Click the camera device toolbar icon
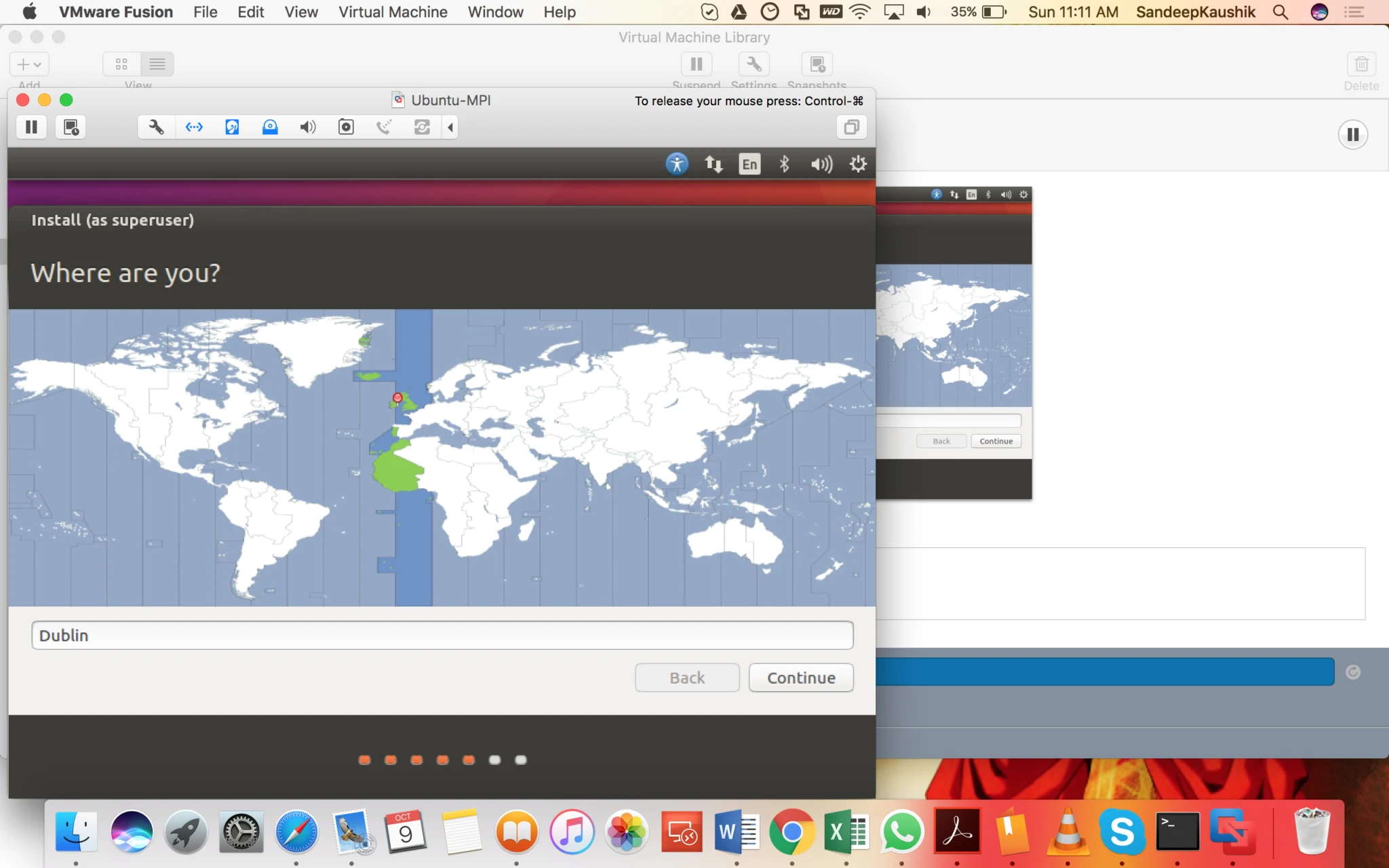Image resolution: width=1389 pixels, height=868 pixels. click(x=346, y=127)
